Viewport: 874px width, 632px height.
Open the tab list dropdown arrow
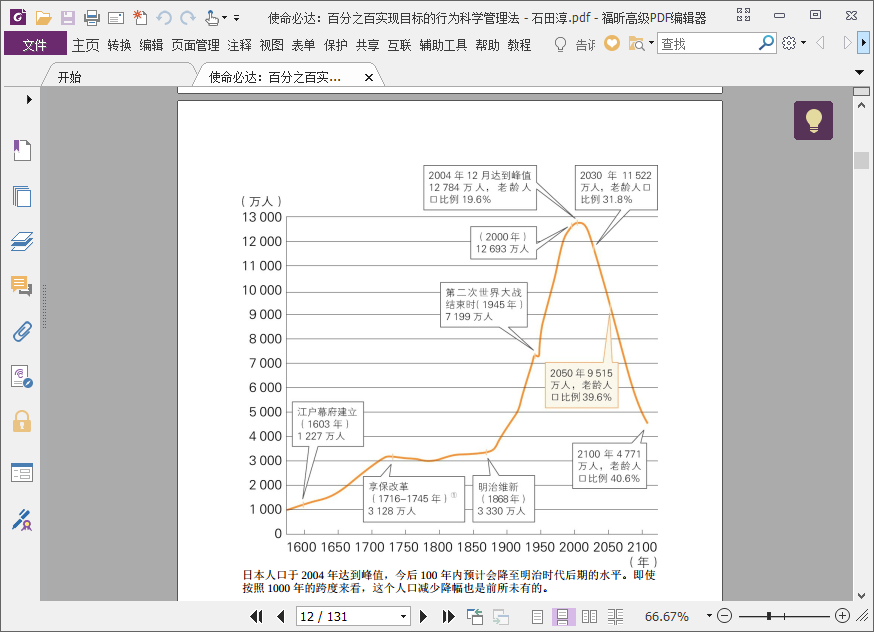click(x=859, y=72)
